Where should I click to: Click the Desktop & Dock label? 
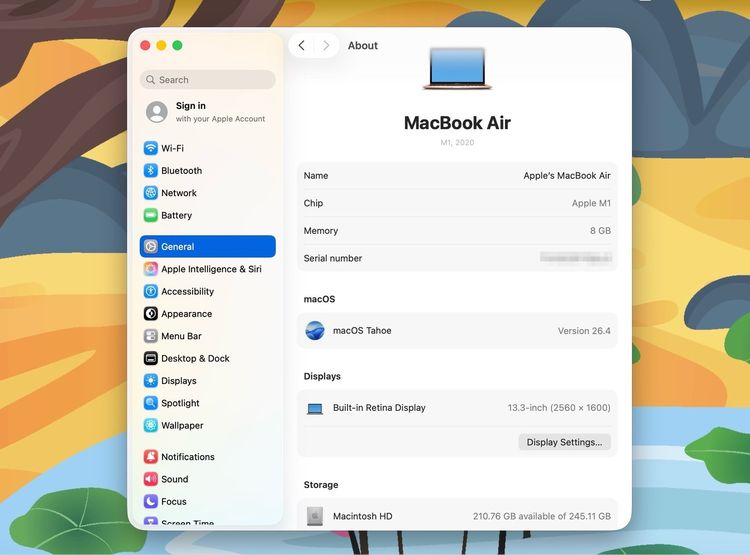point(195,358)
